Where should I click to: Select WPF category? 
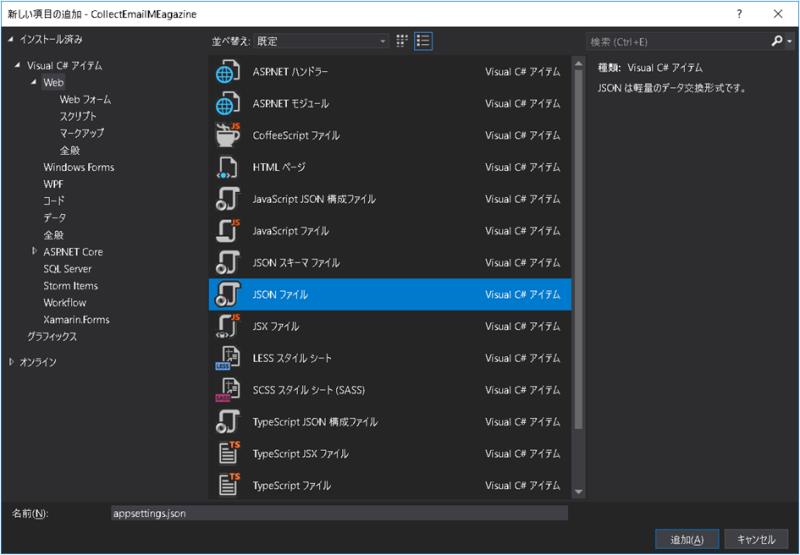[53, 184]
